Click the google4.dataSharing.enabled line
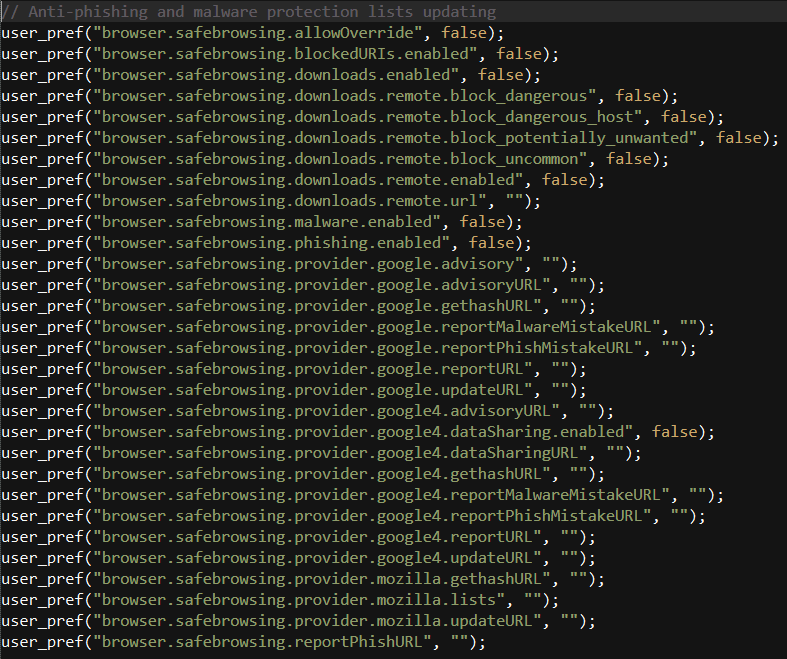 358,432
